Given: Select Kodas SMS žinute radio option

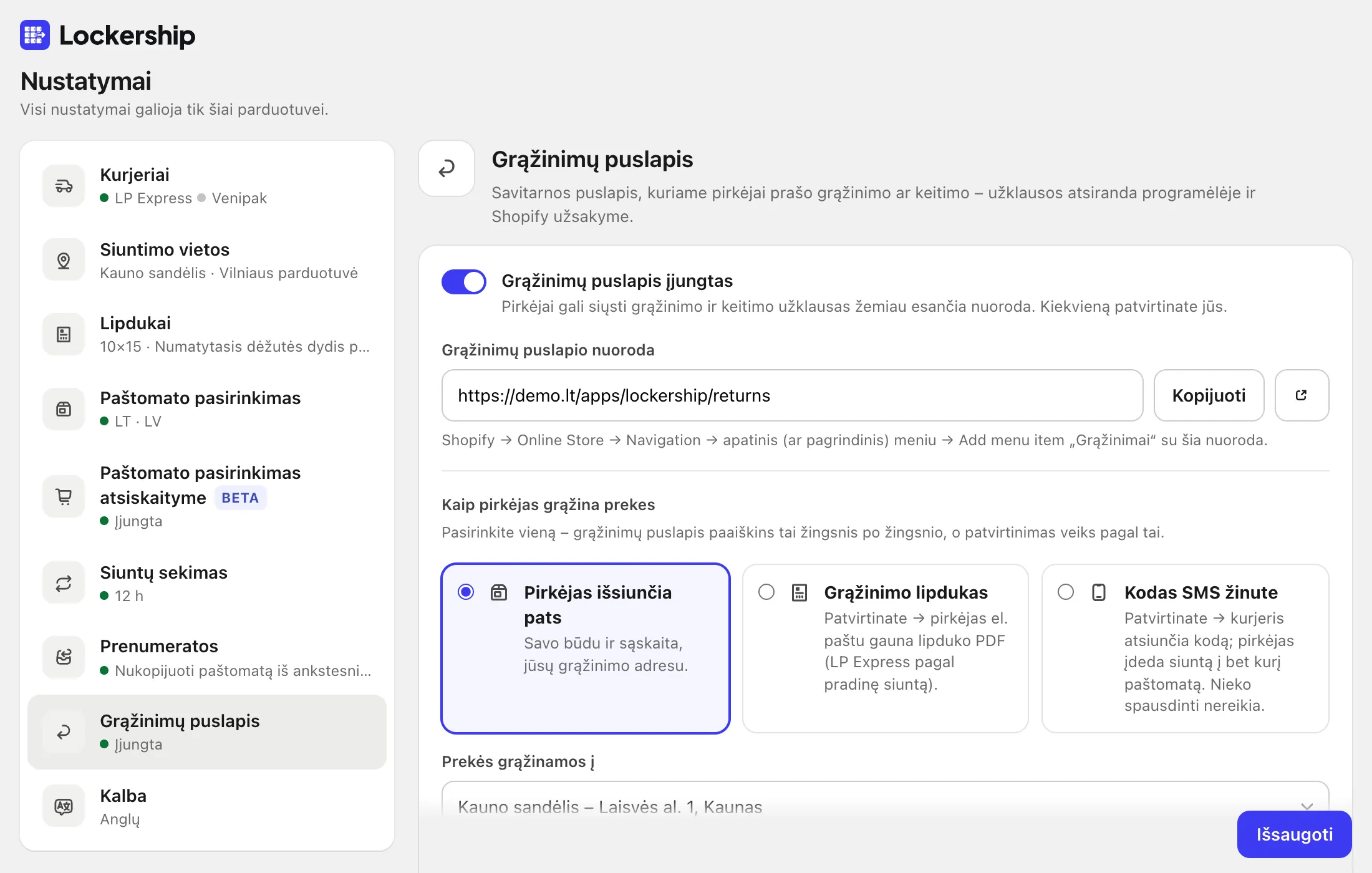Looking at the screenshot, I should (x=1066, y=592).
